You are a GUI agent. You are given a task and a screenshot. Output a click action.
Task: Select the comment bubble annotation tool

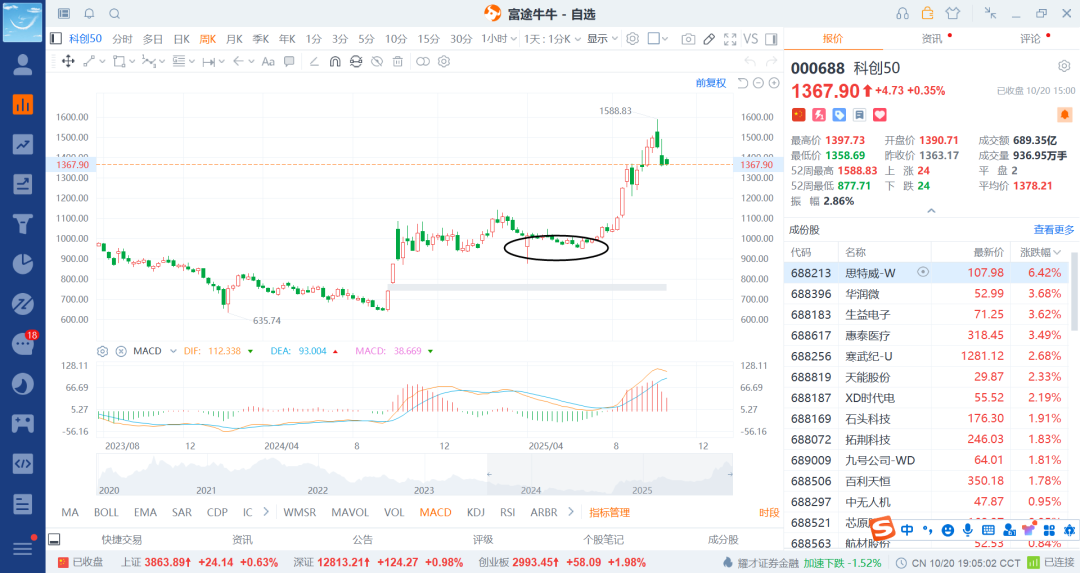[x=289, y=61]
